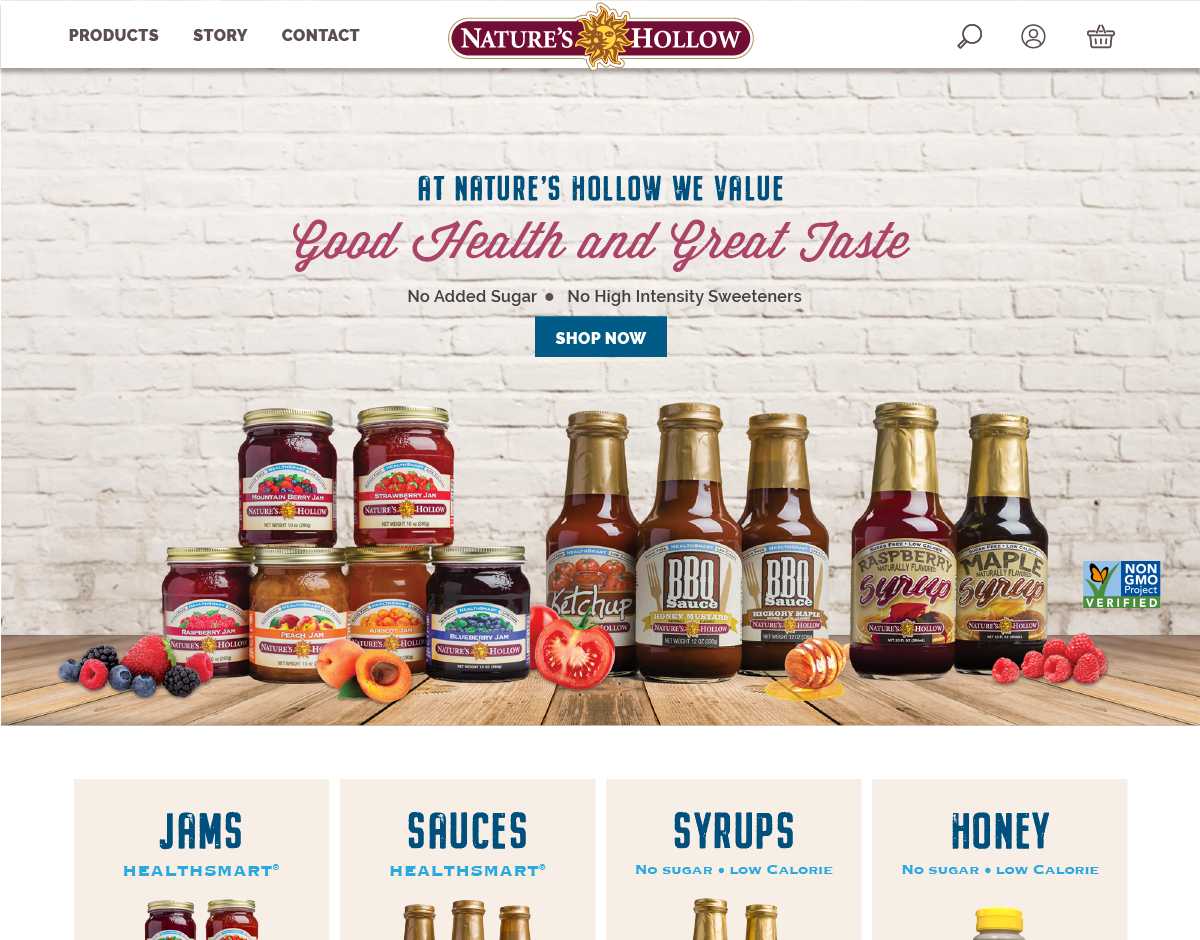
Task: Click the Non GMO Project Verified badge
Action: 1121,584
